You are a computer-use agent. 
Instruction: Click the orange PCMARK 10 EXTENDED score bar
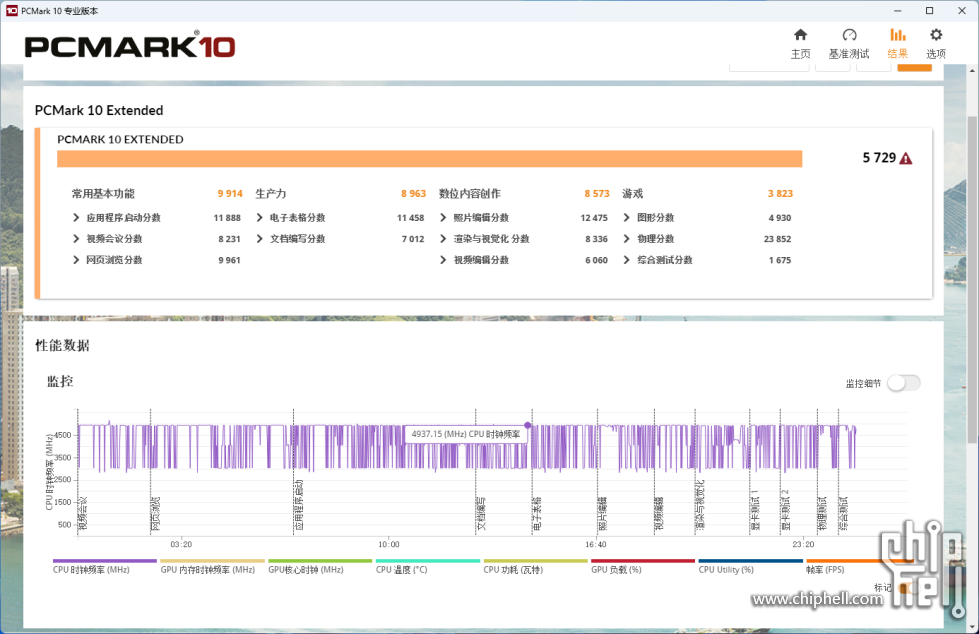click(x=429, y=158)
